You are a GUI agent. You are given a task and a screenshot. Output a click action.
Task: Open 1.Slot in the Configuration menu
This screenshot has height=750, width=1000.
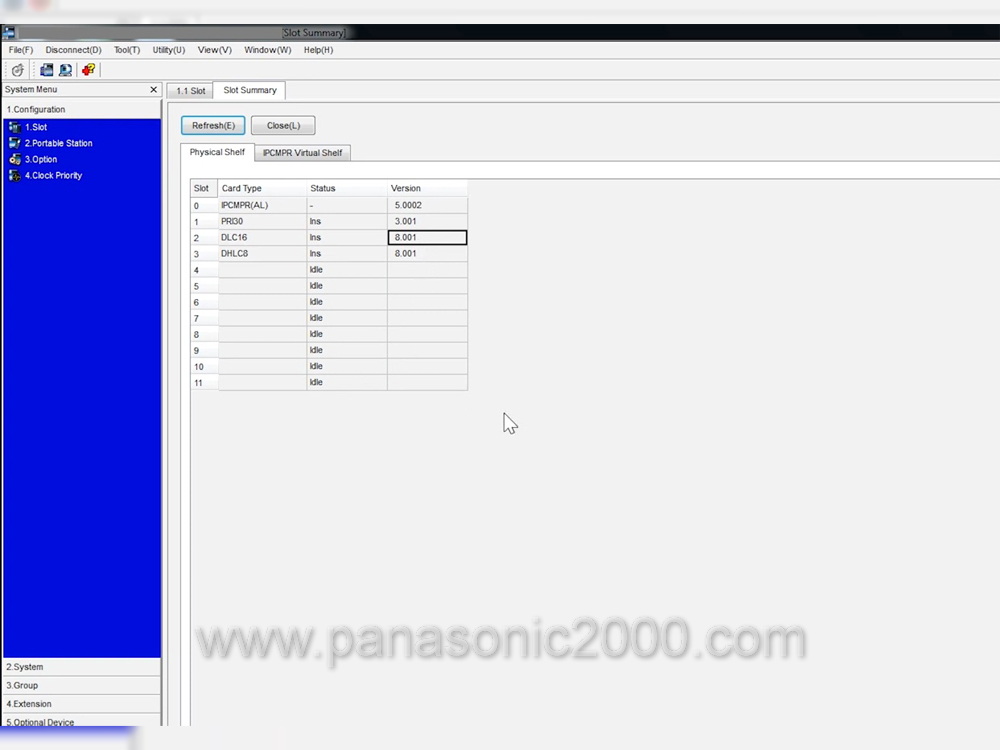point(36,127)
